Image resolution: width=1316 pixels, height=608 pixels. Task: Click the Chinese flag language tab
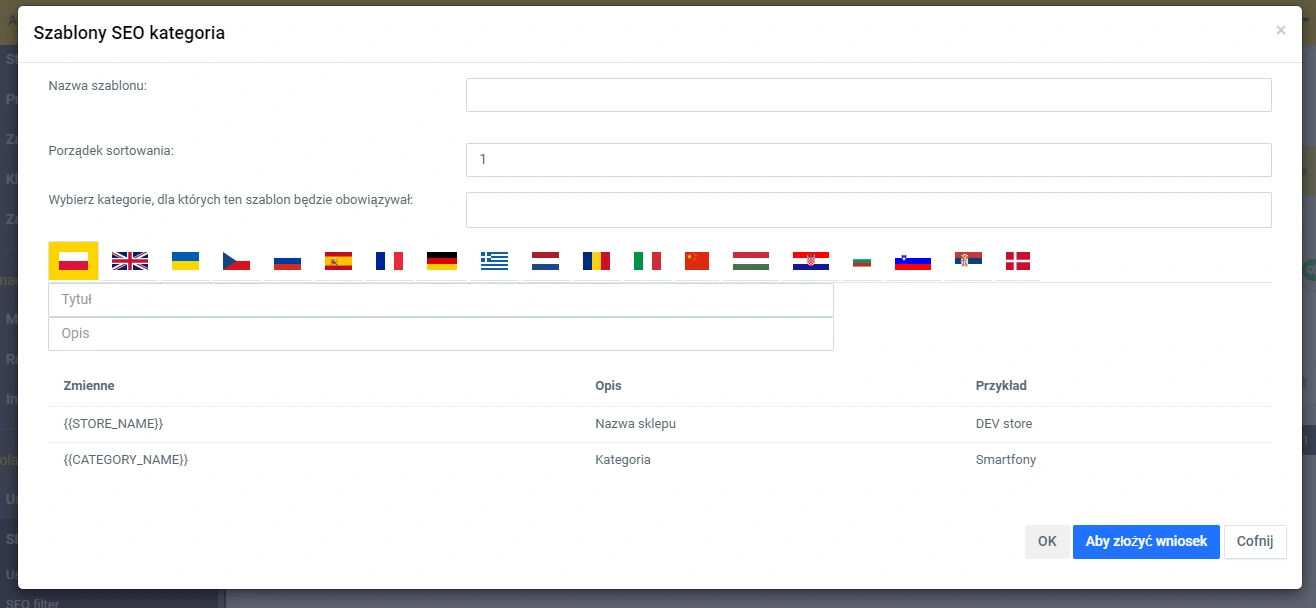[x=696, y=261]
